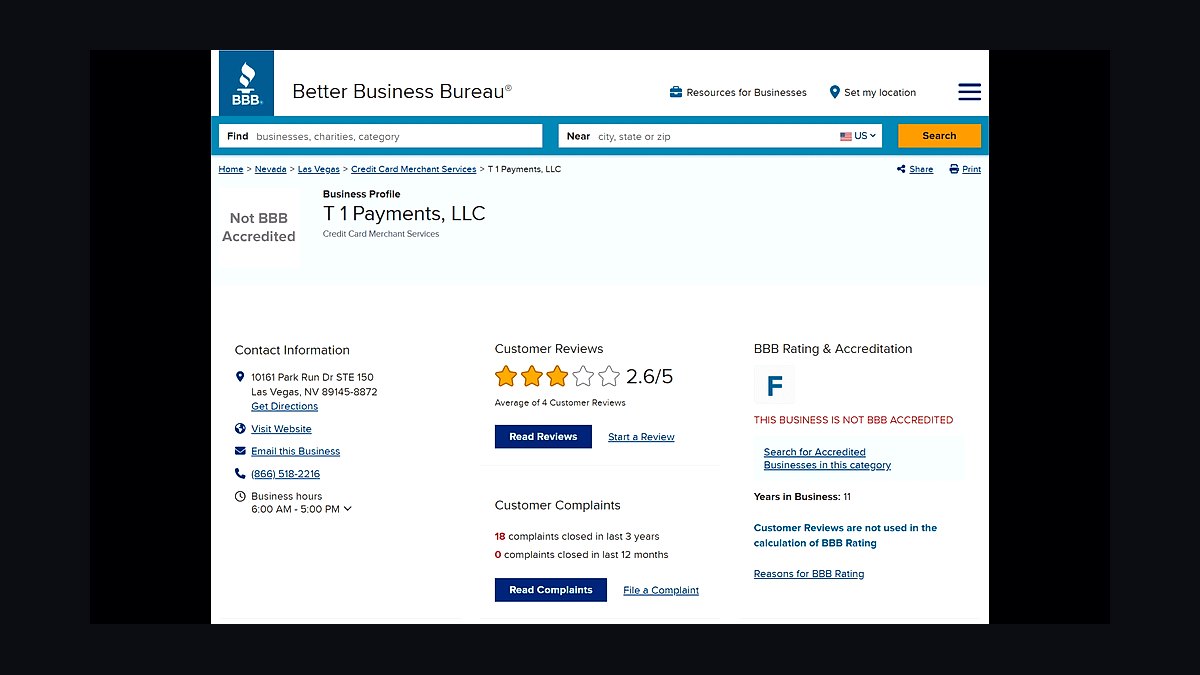Viewport: 1200px width, 675px height.
Task: Click the phone icon beside the number
Action: pyautogui.click(x=240, y=473)
